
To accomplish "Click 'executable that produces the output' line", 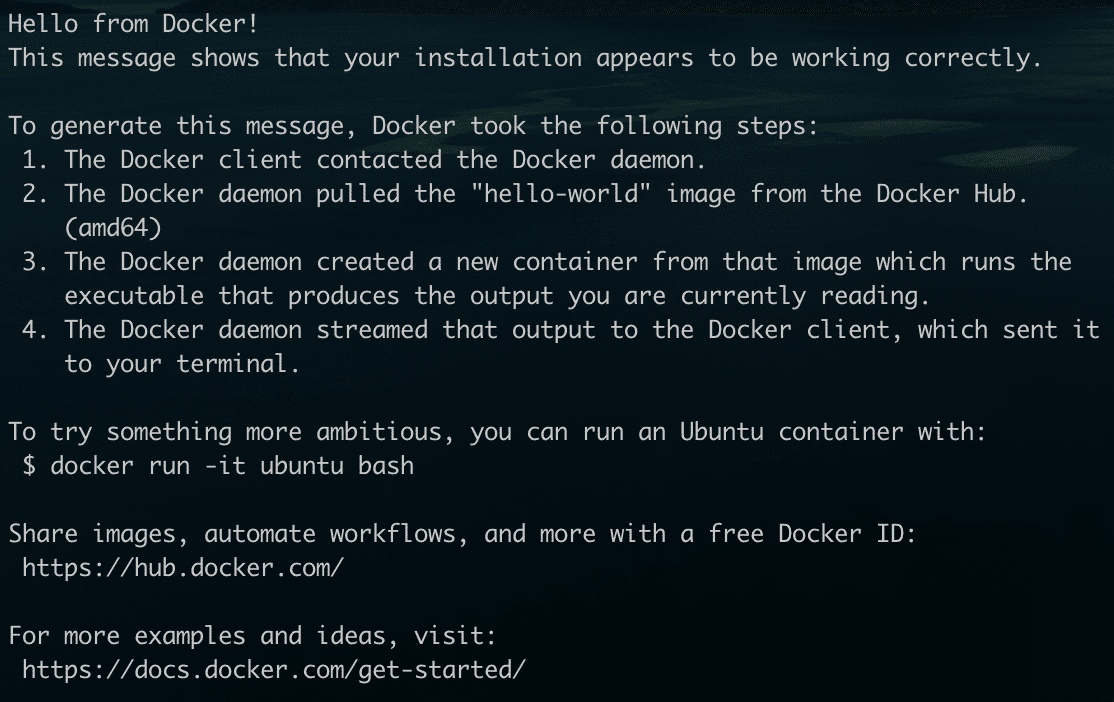I will tap(497, 296).
